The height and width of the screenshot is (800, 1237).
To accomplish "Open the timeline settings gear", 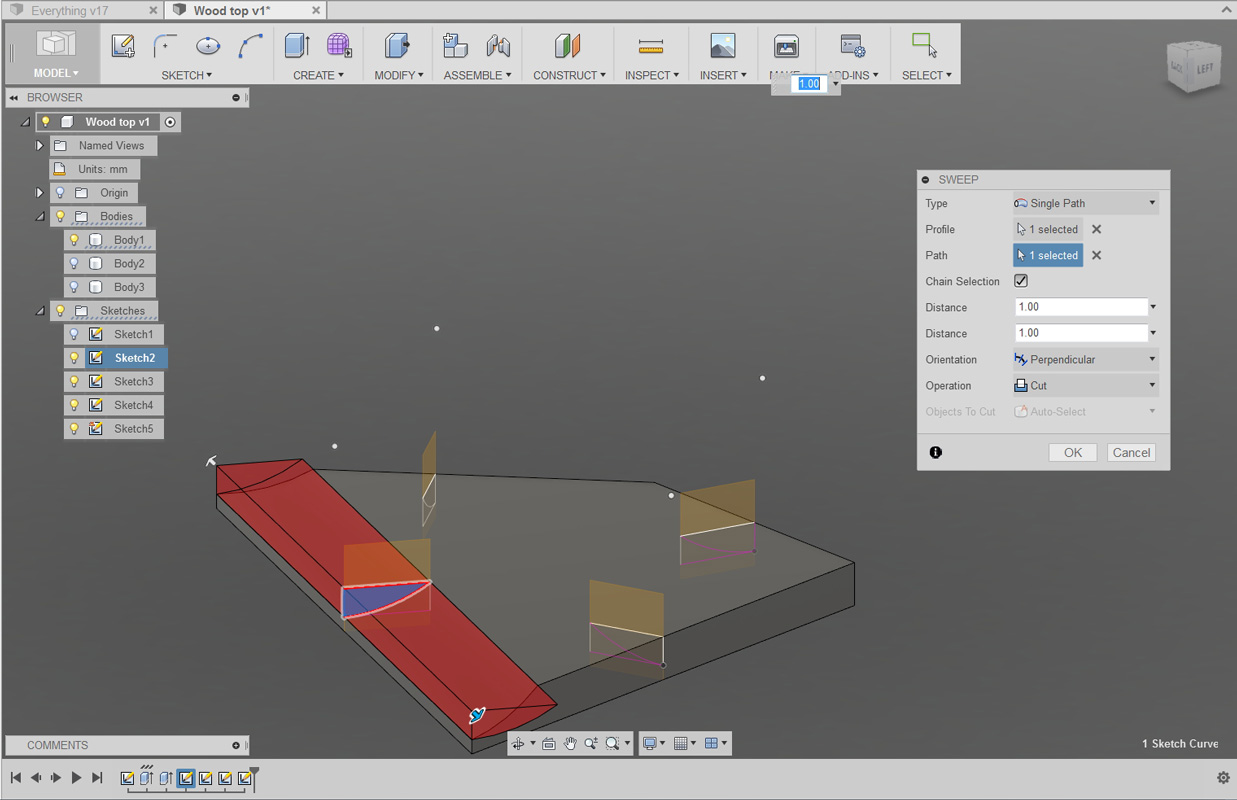I will 1223,778.
